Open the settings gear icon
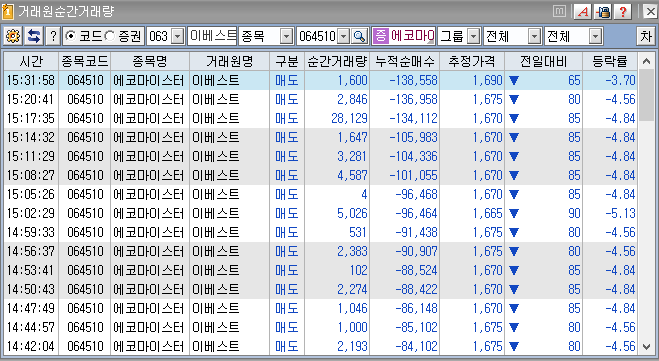 [x=13, y=37]
